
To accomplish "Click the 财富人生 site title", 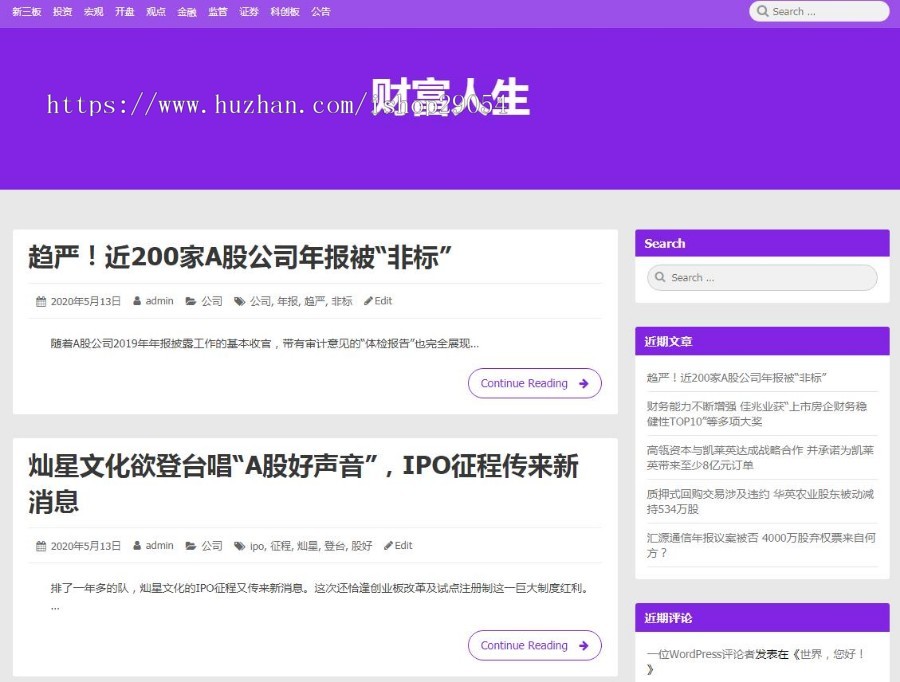I will click(450, 97).
